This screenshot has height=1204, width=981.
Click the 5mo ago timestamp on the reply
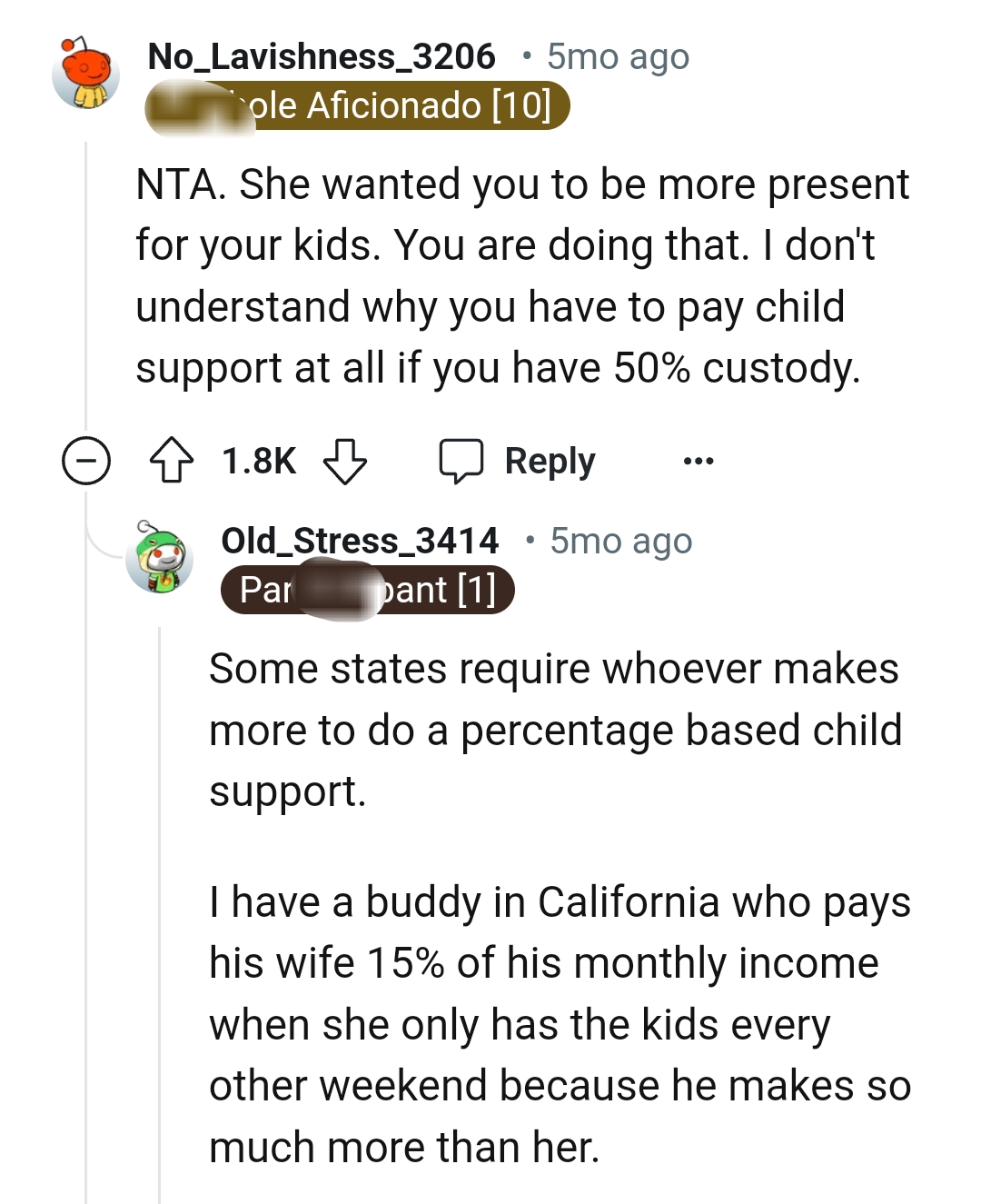(x=620, y=540)
